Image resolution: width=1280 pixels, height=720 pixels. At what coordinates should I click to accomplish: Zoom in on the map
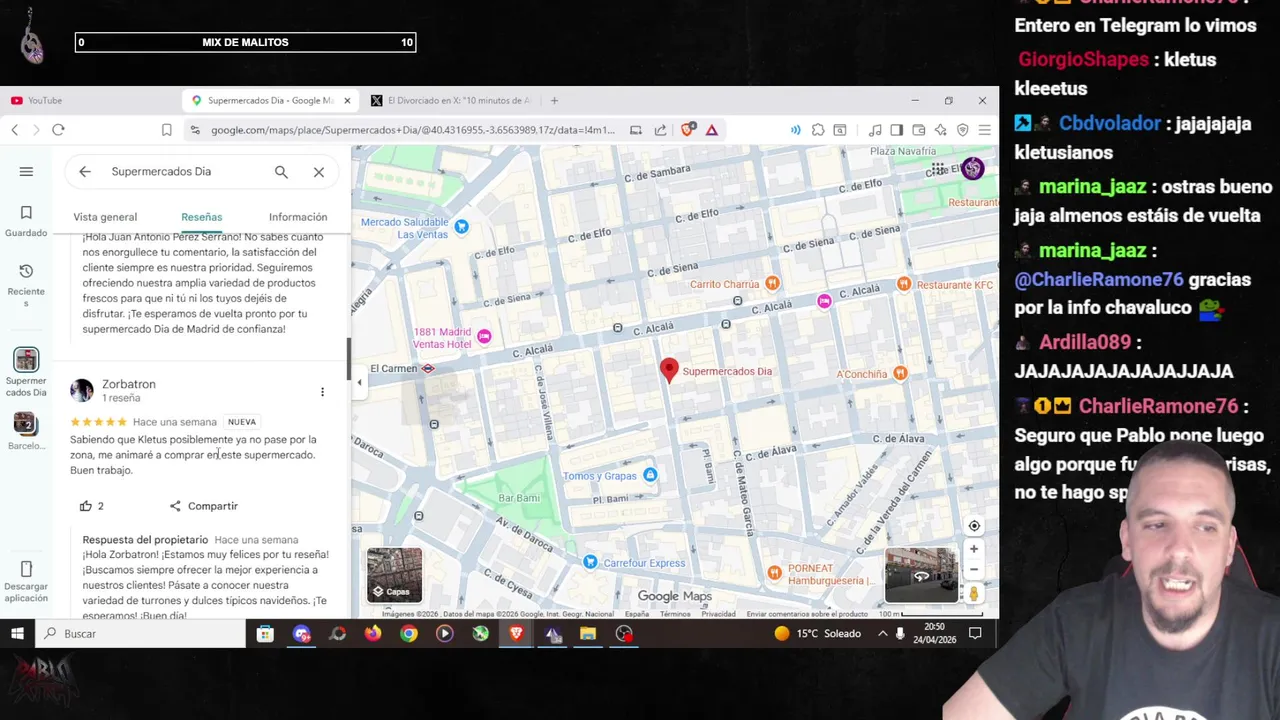(x=974, y=549)
